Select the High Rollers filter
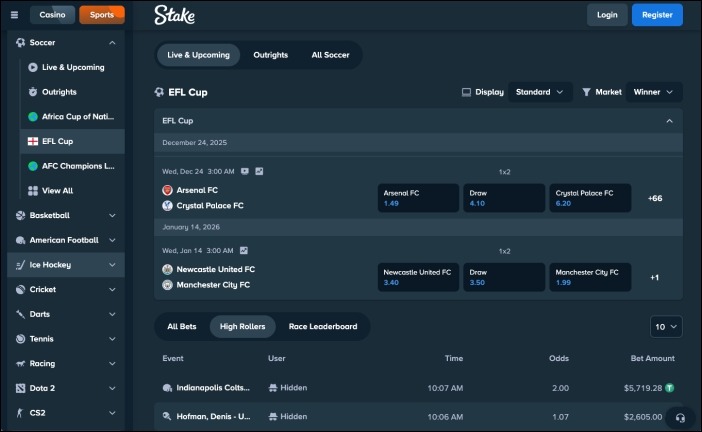This screenshot has width=702, height=432. [241, 326]
